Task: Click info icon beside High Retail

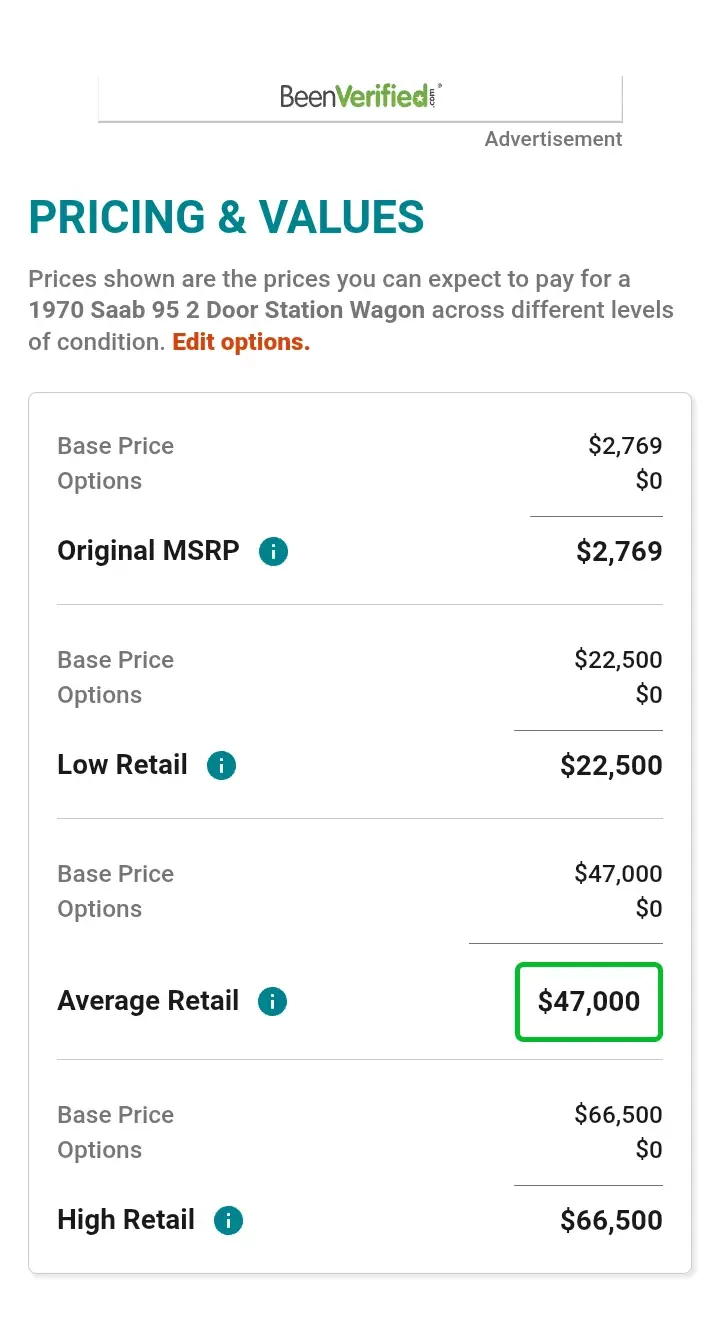Action: 228,1220
